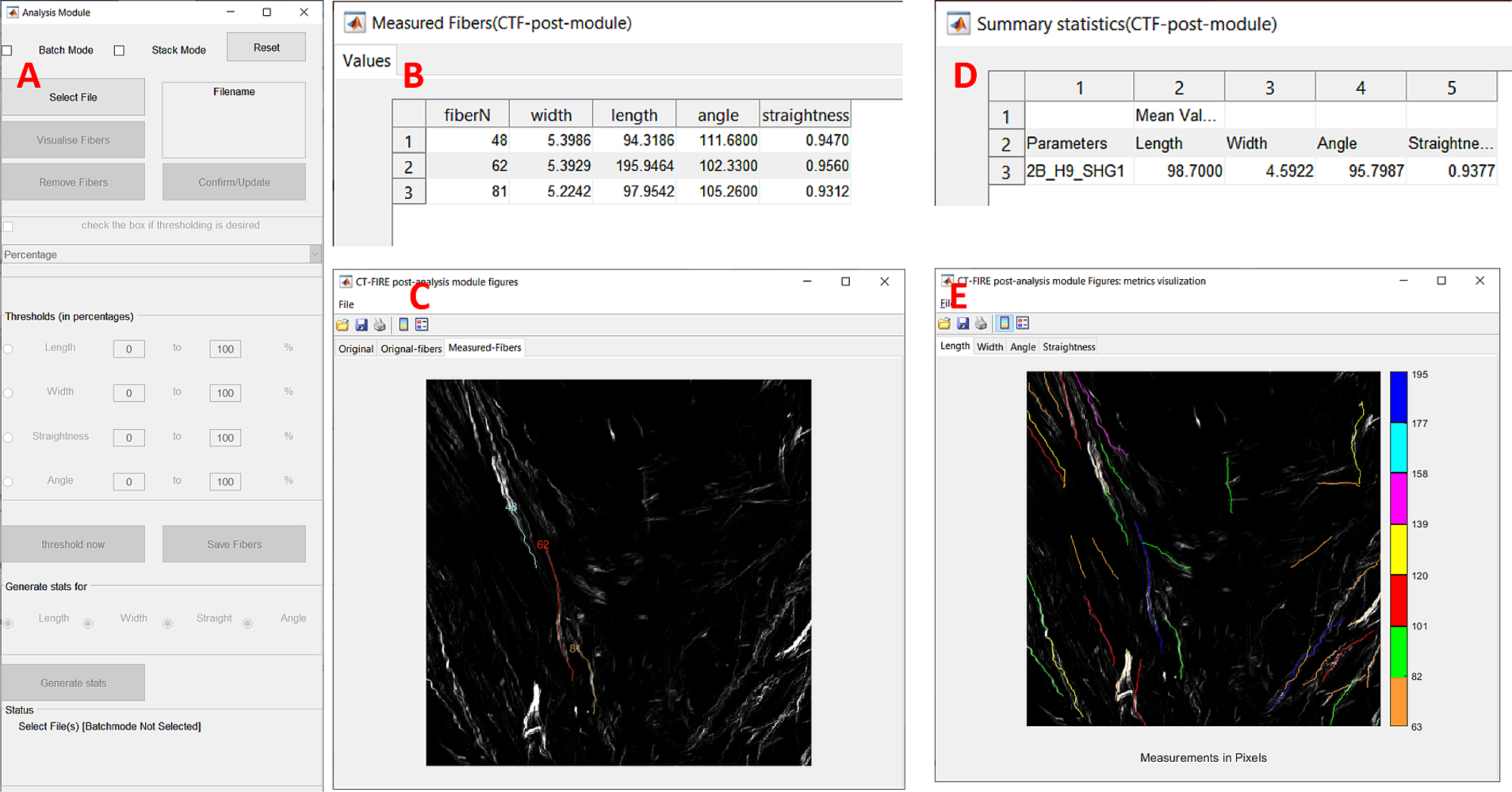MATLAB icon beside Summary statistics title
The width and height of the screenshot is (1512, 792).
click(959, 23)
